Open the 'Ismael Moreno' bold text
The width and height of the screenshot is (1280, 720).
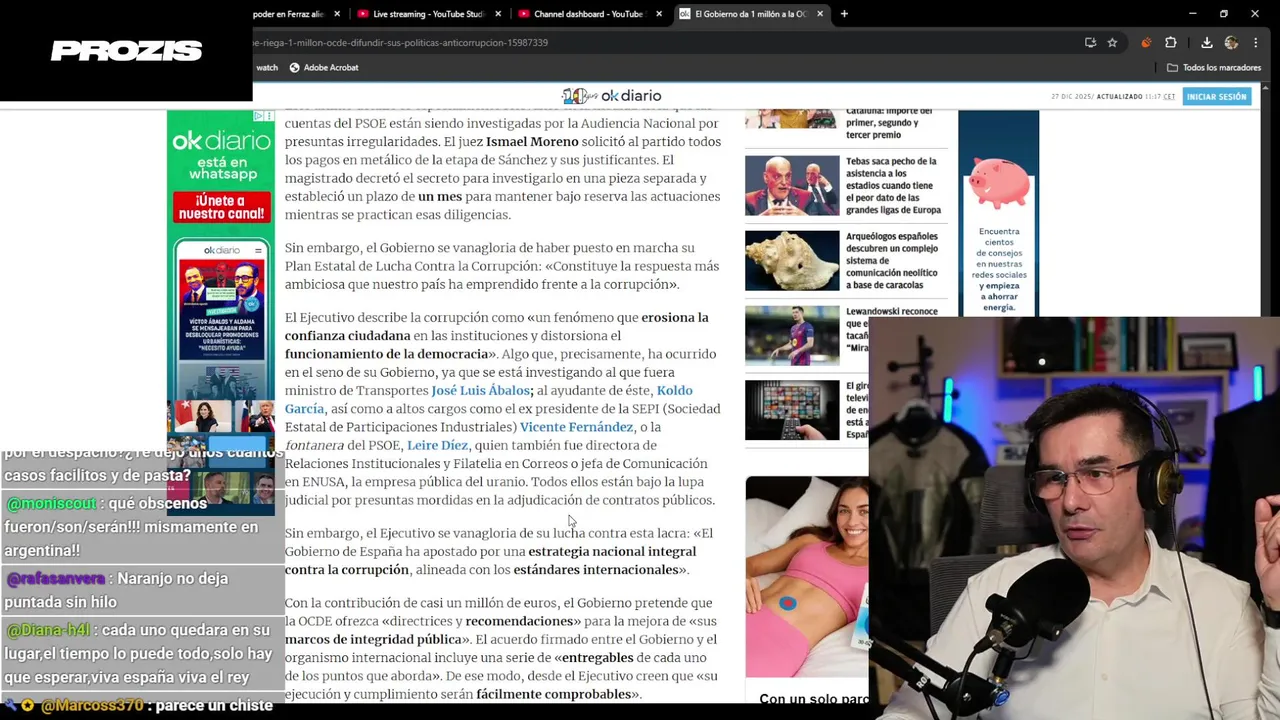[x=532, y=142]
